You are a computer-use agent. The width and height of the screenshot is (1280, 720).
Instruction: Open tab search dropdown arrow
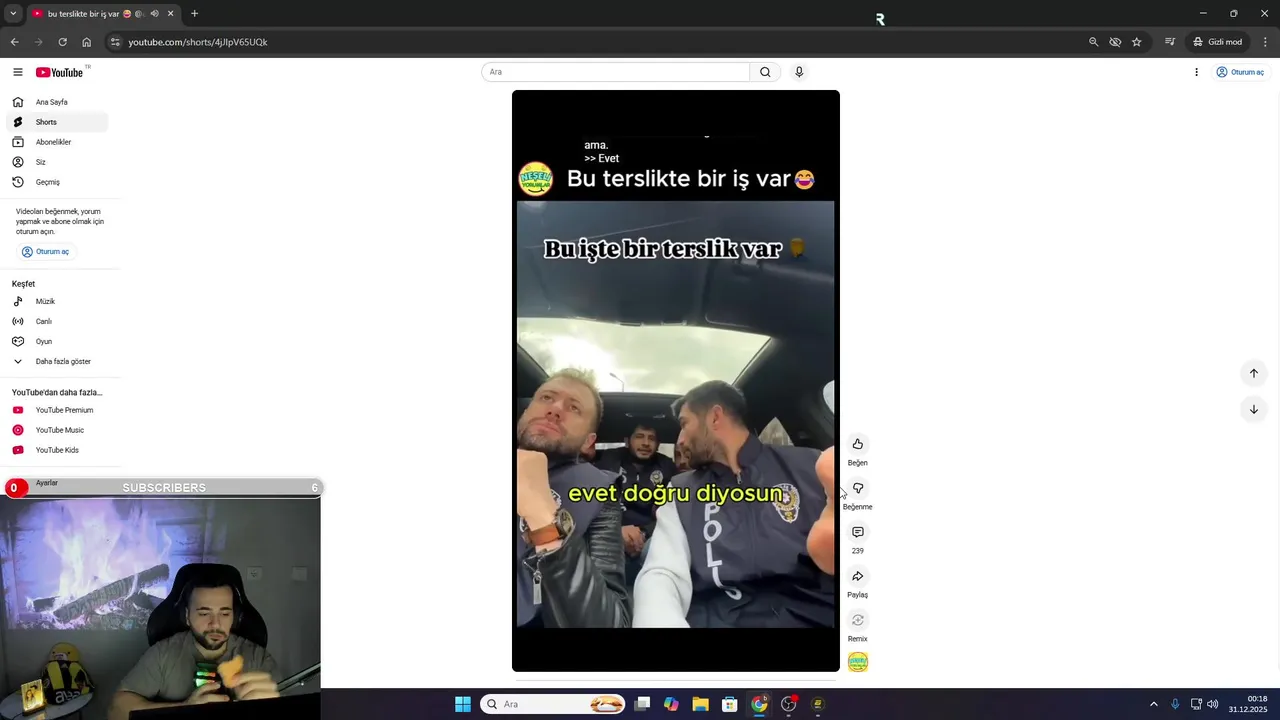point(13,14)
